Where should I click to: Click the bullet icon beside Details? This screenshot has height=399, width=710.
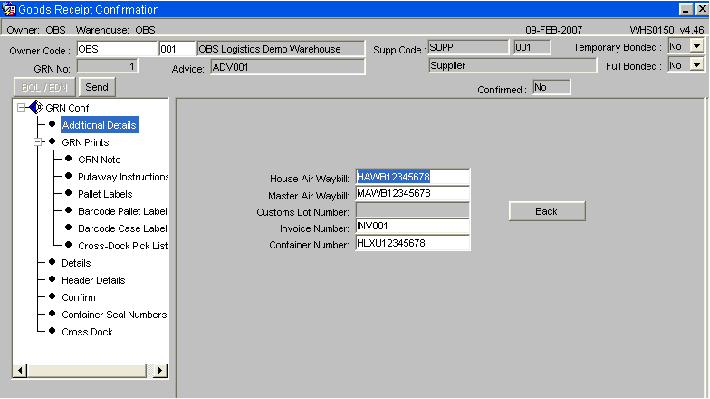click(x=52, y=262)
